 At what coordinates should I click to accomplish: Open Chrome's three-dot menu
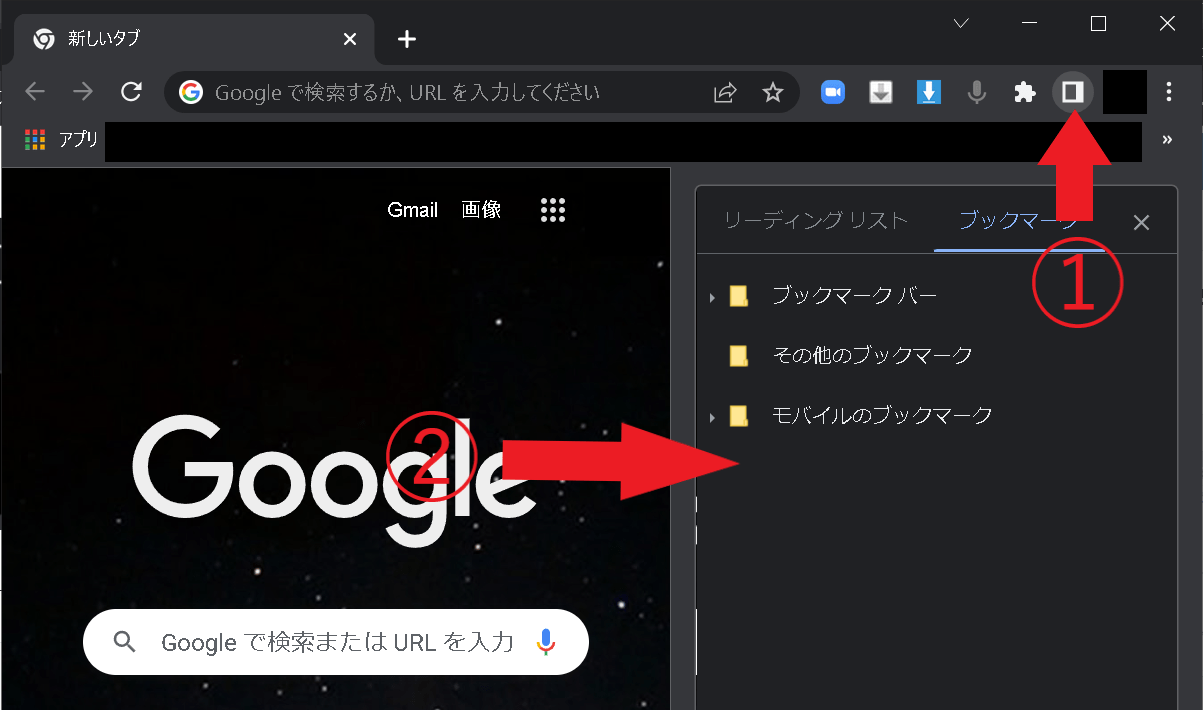pos(1169,92)
